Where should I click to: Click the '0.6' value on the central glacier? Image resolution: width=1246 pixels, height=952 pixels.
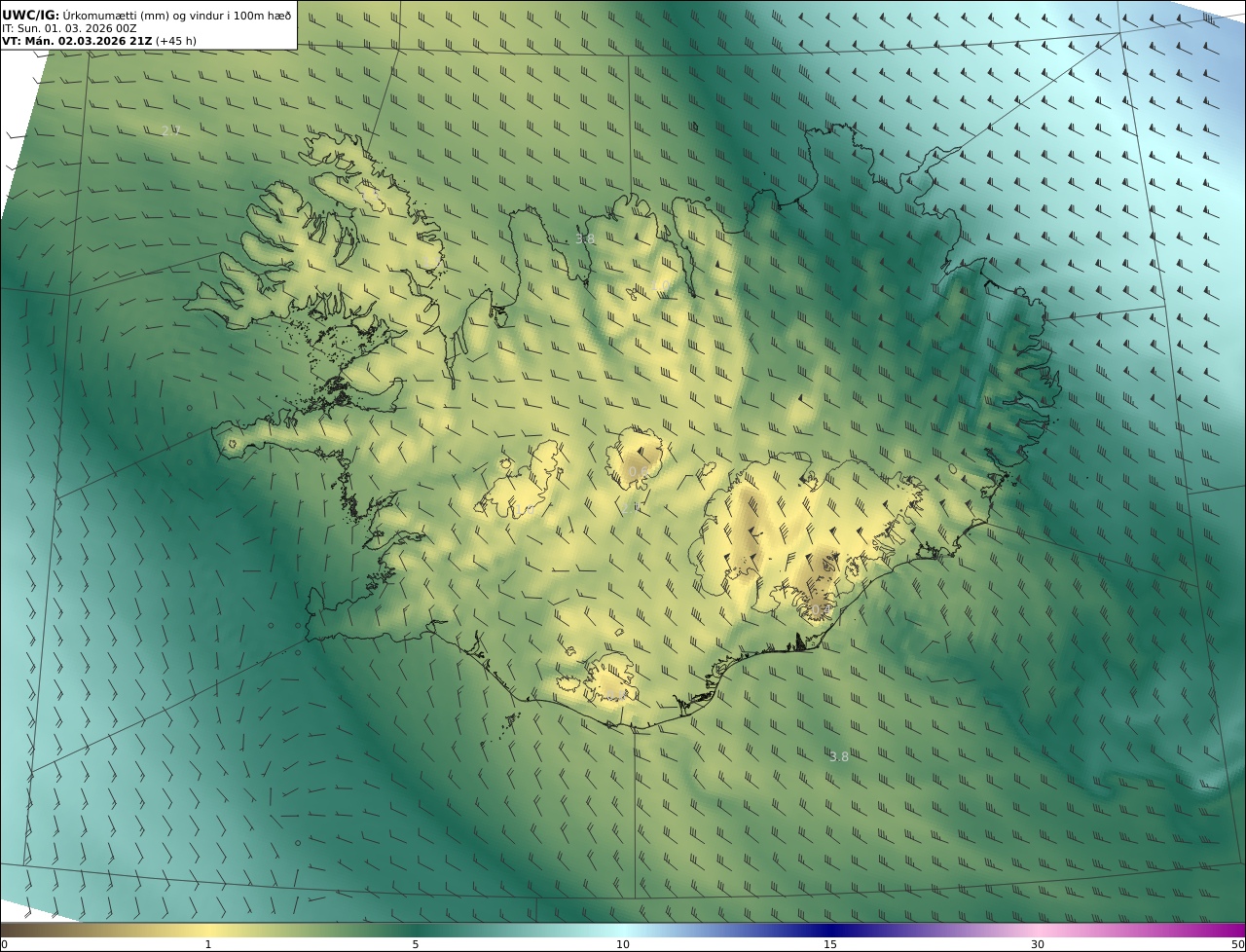coord(638,471)
